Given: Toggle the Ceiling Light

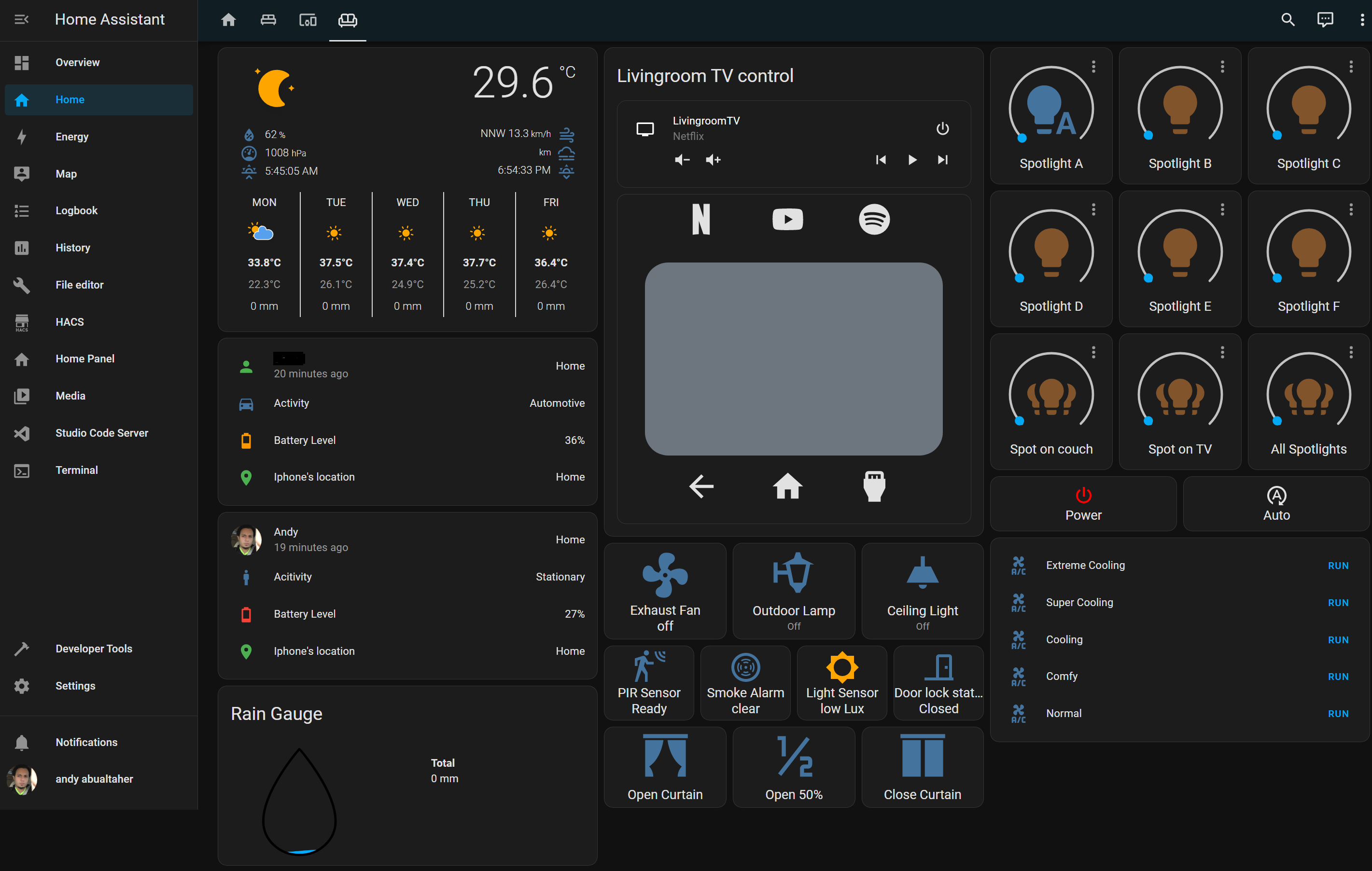Looking at the screenshot, I should click(x=922, y=591).
